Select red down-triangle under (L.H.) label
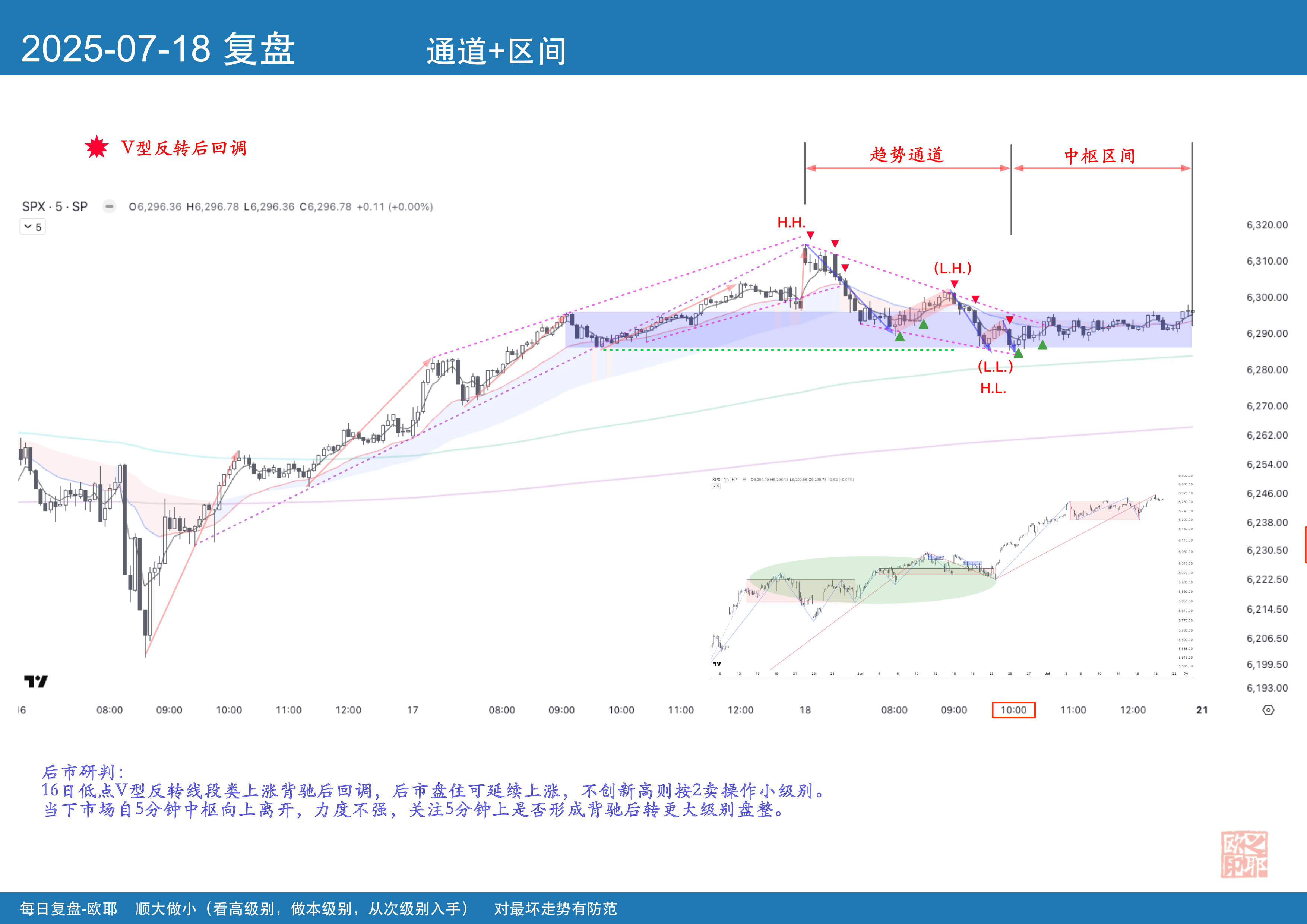The image size is (1307, 924). tap(954, 284)
